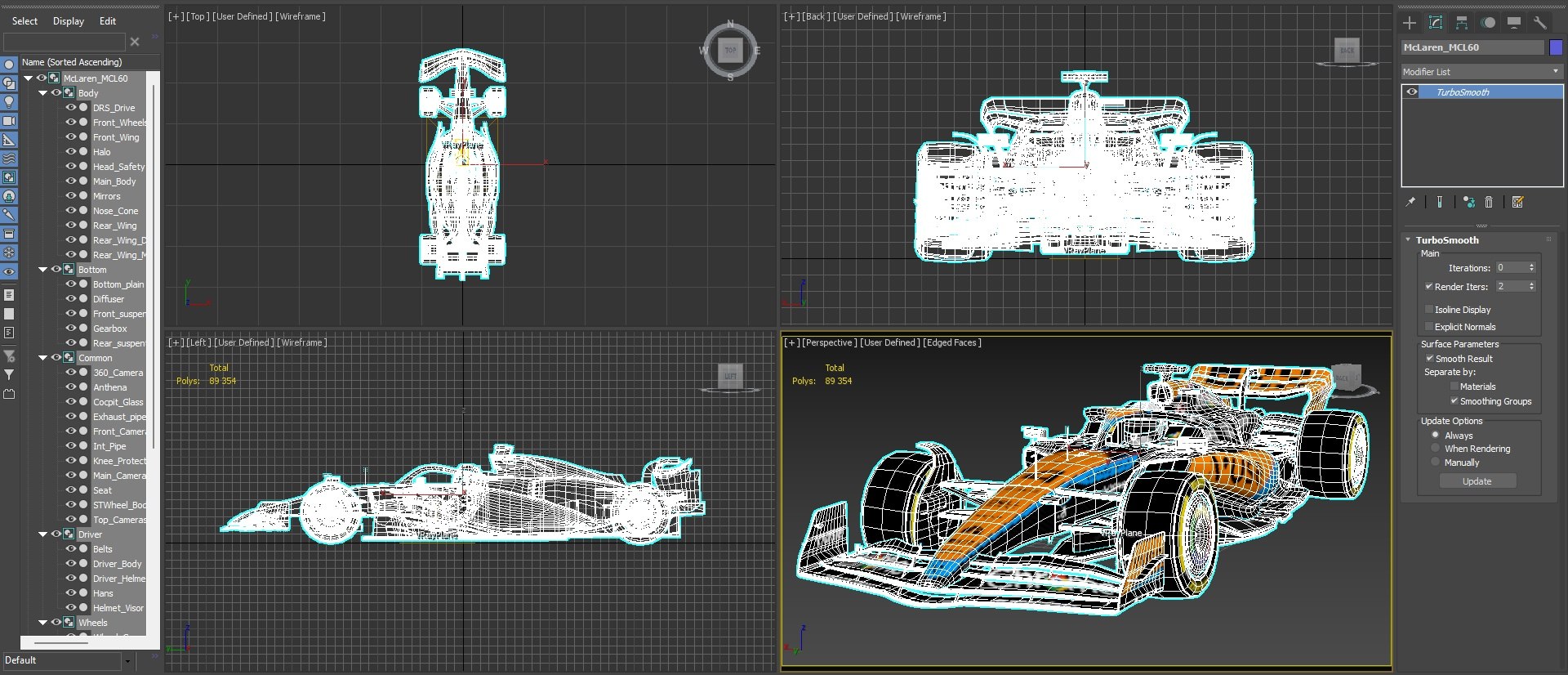Uncheck the Render Iters checkbox

tap(1429, 287)
